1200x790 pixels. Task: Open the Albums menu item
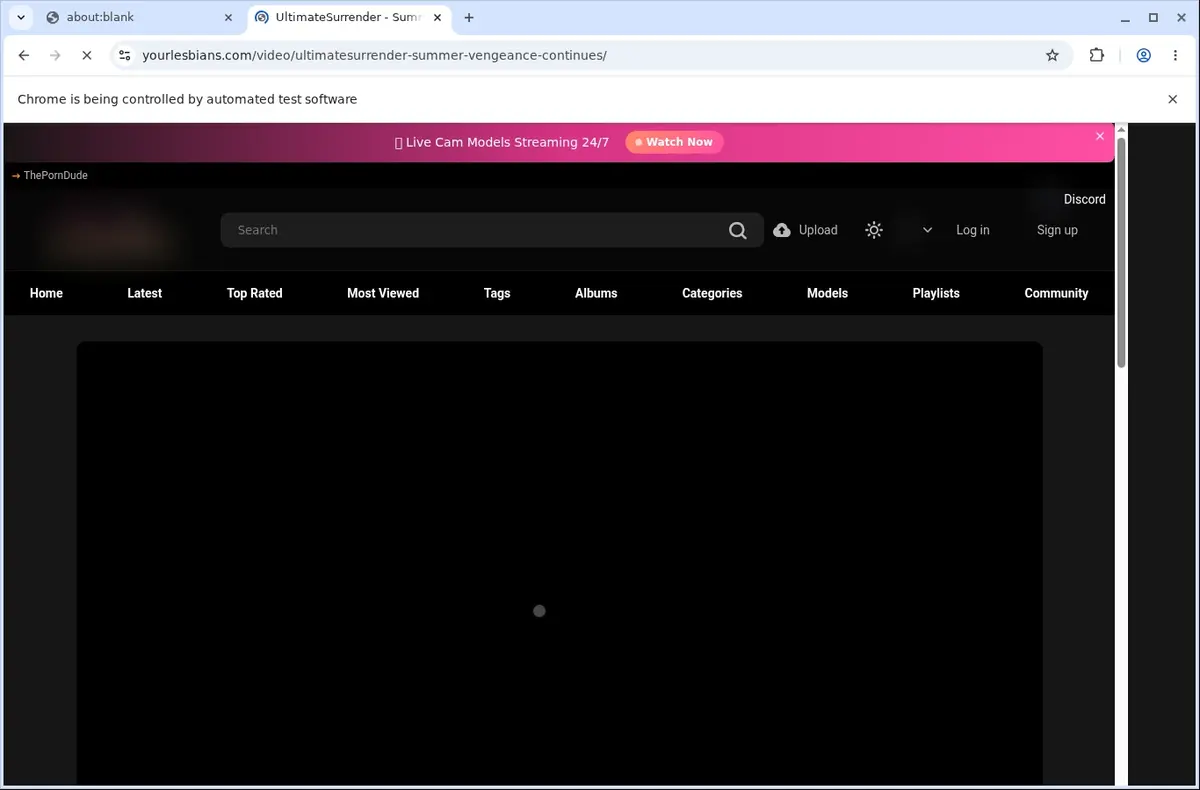(x=596, y=293)
